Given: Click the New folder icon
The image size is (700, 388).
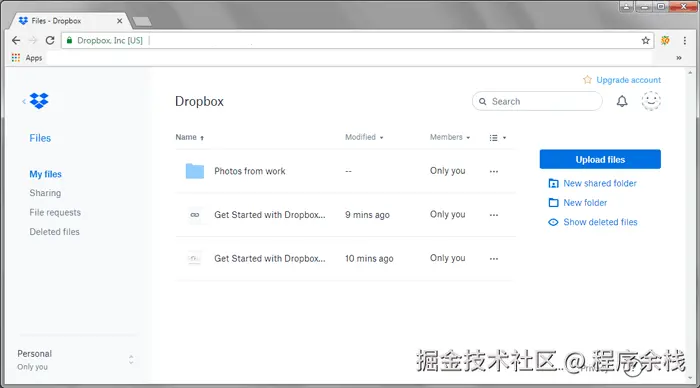Looking at the screenshot, I should (553, 203).
